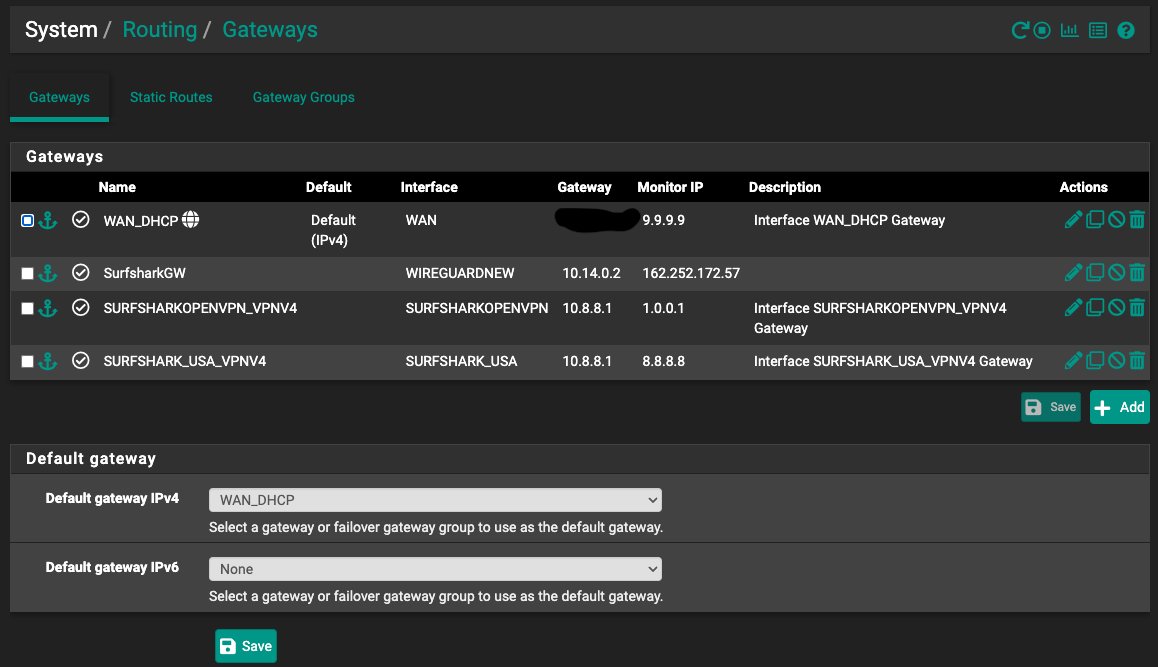Switch to the Gateway Groups tab
The width and height of the screenshot is (1158, 667).
304,98
